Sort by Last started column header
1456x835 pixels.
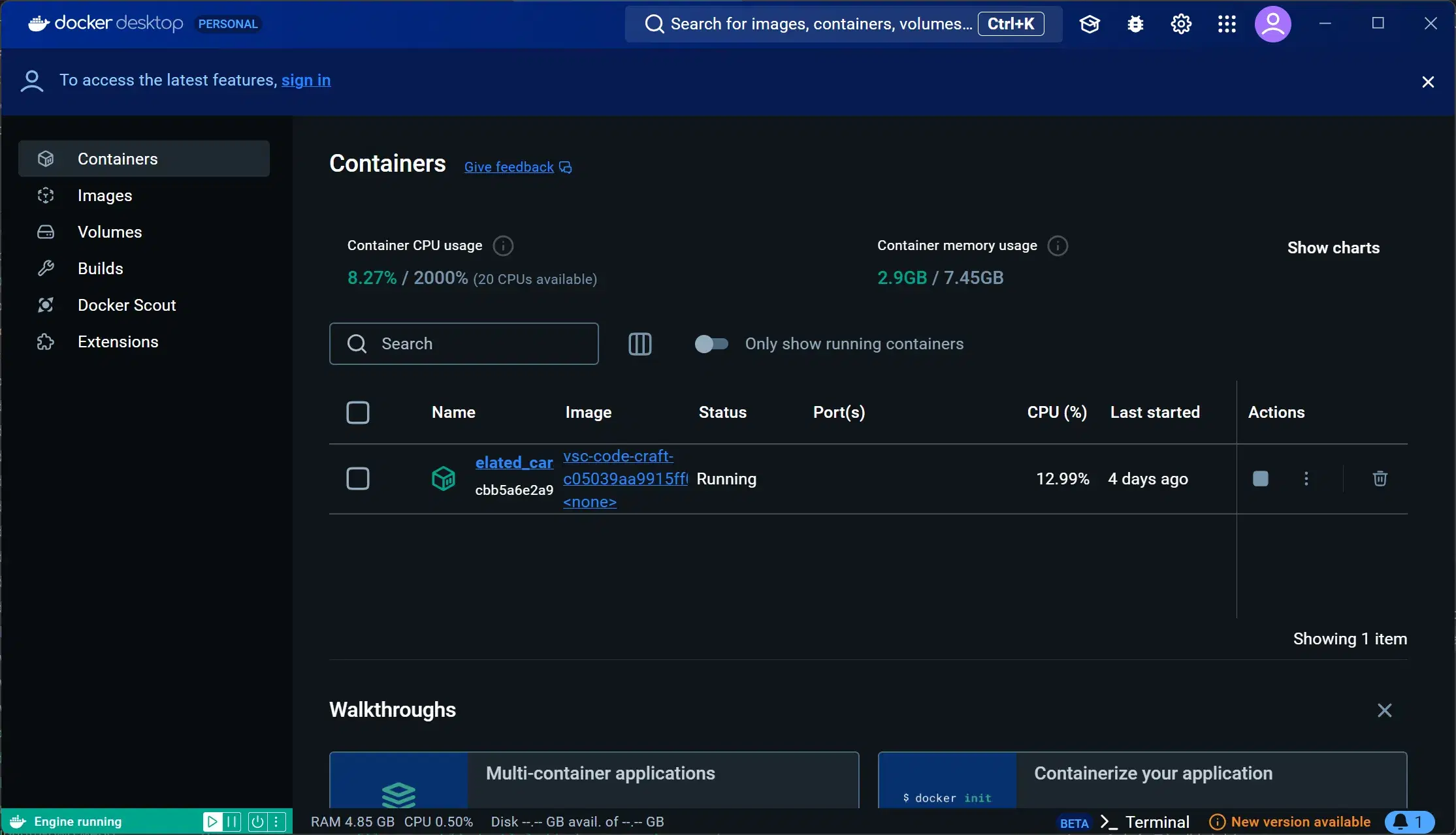coord(1155,413)
